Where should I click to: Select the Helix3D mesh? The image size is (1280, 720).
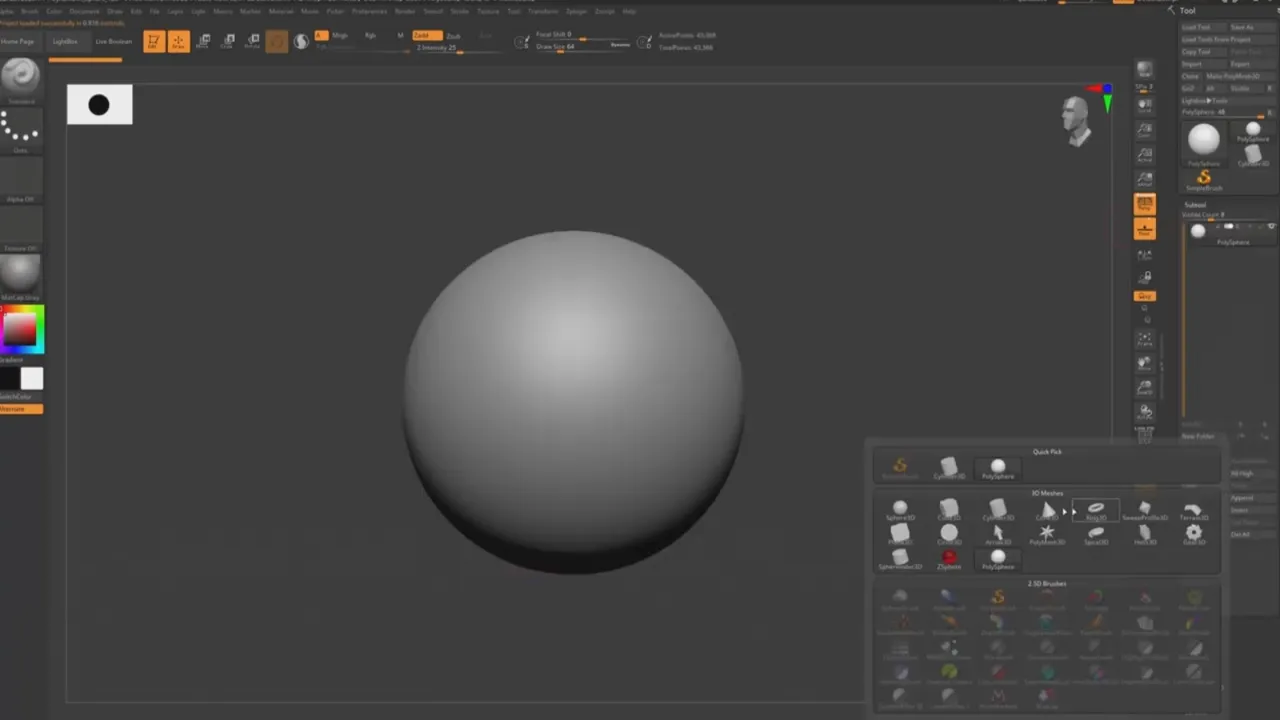[1145, 535]
